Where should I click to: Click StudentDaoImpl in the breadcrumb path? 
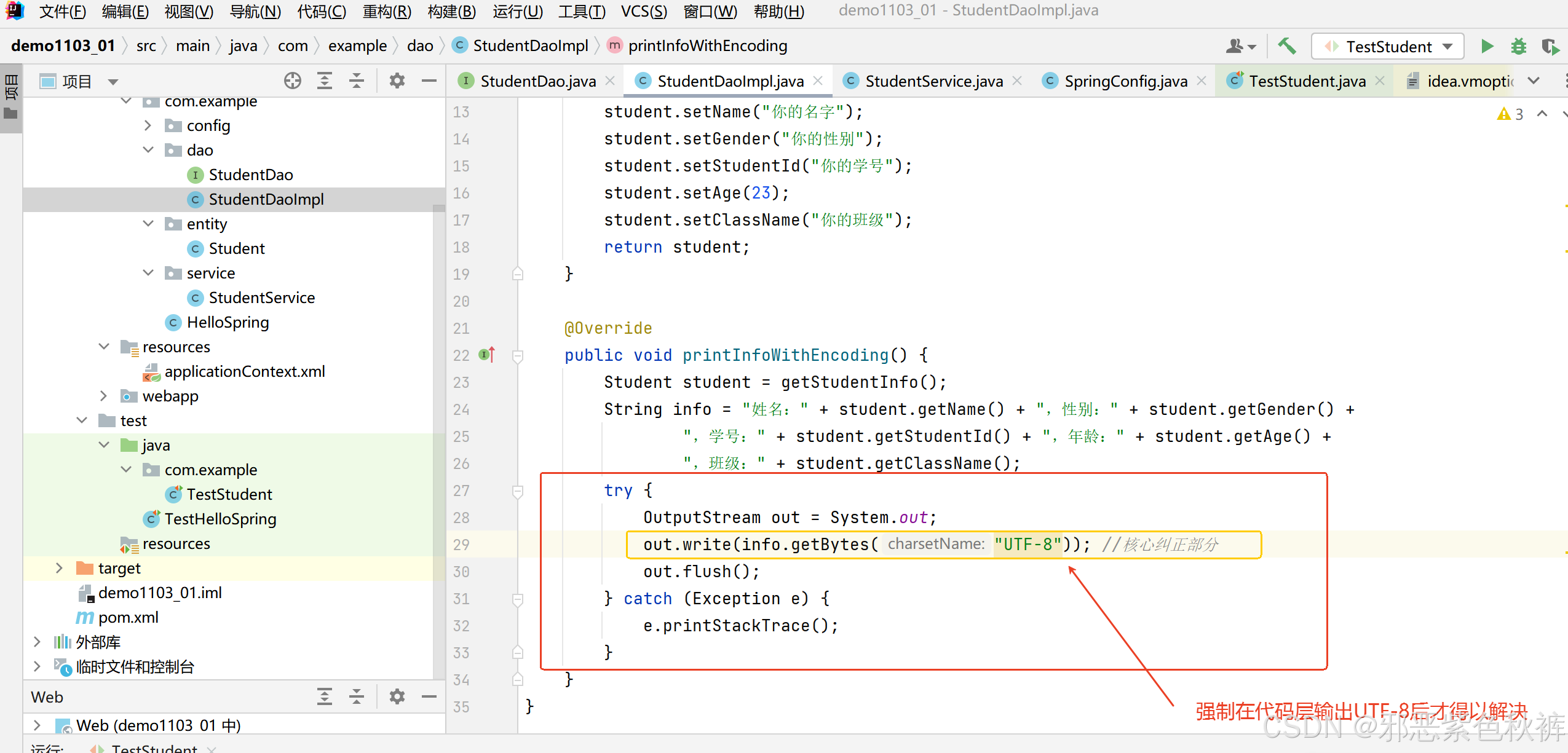point(530,45)
